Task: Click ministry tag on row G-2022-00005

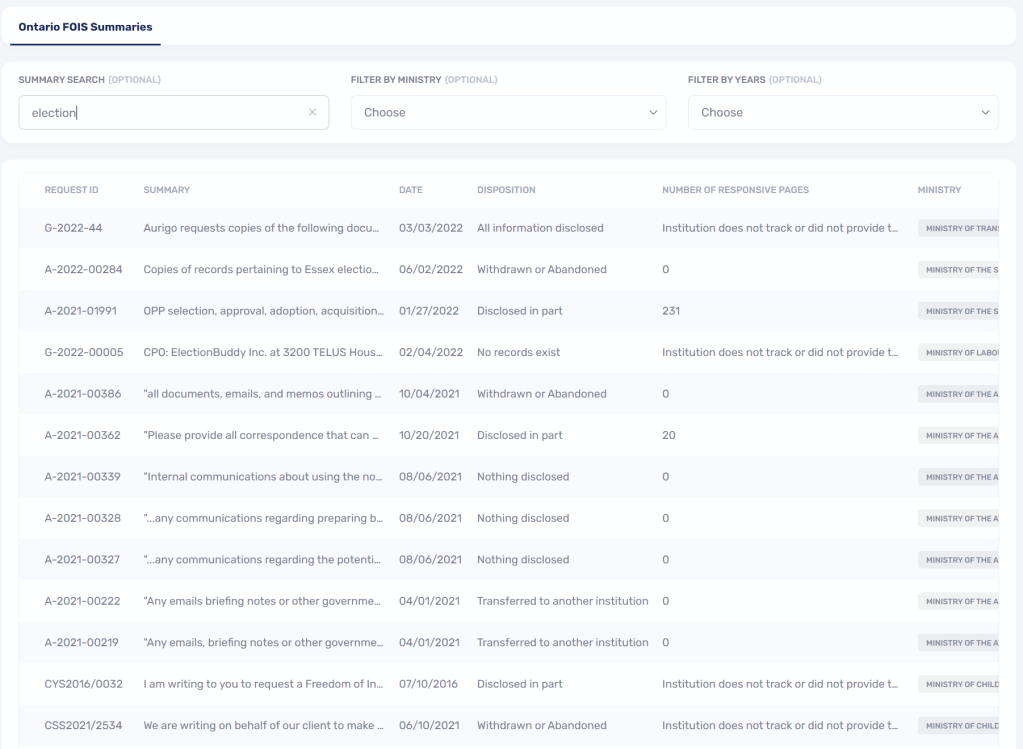Action: pyautogui.click(x=958, y=353)
